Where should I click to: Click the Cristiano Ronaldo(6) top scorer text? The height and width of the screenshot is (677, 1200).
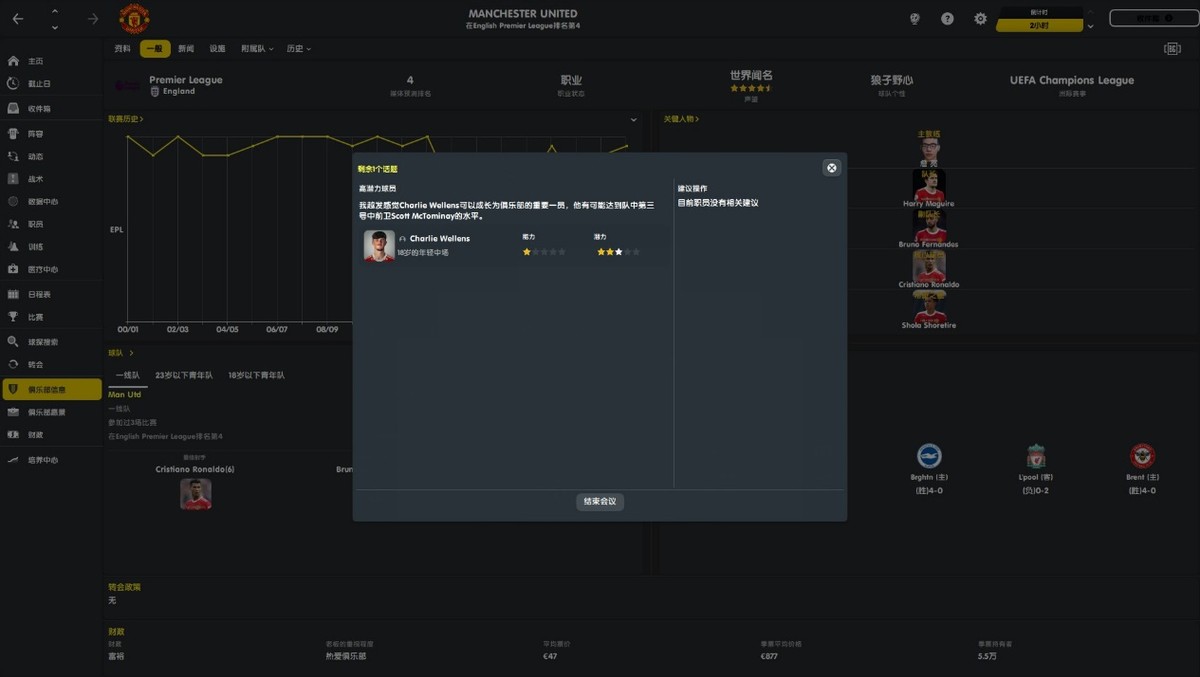click(195, 469)
